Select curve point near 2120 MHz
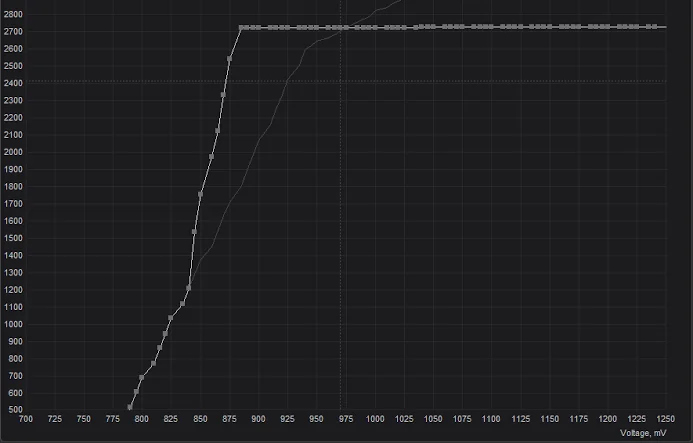The image size is (693, 443). tap(217, 131)
